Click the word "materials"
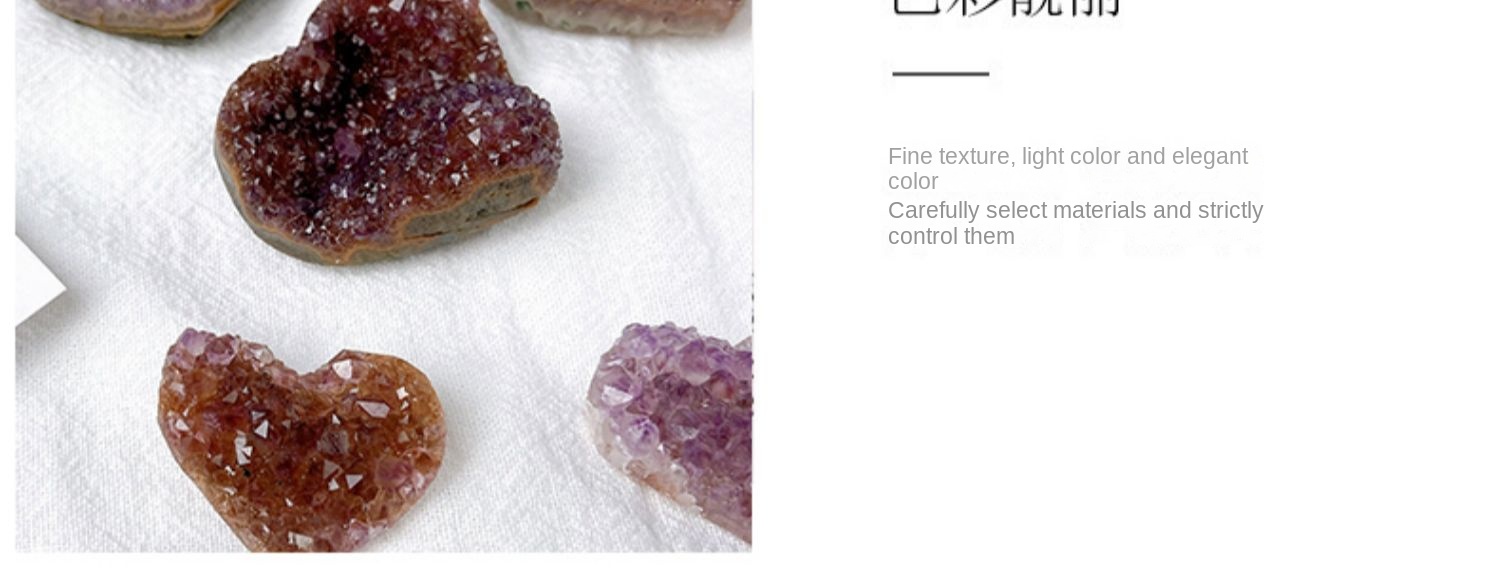This screenshot has height=571, width=1500. [x=1098, y=211]
